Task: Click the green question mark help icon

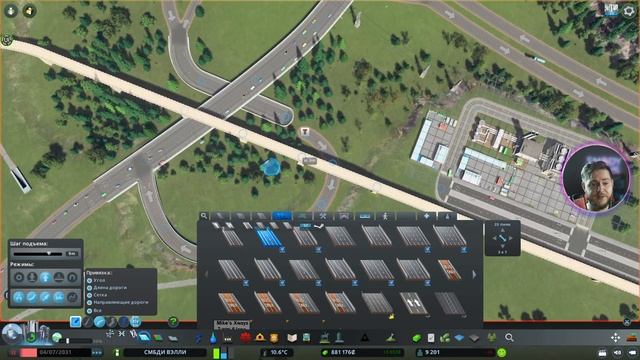Action: [173, 322]
